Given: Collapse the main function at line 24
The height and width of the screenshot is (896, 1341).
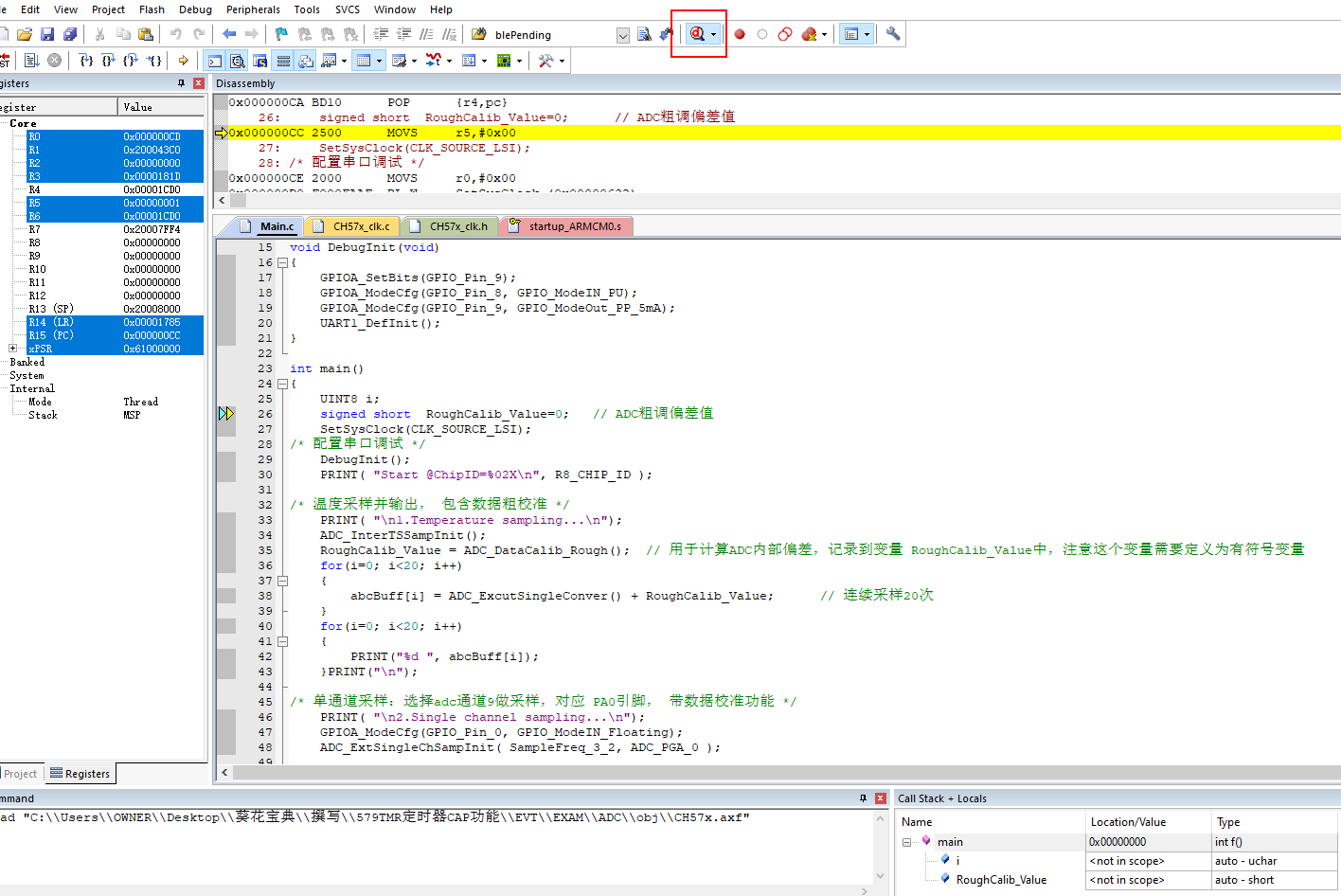Looking at the screenshot, I should click(282, 384).
